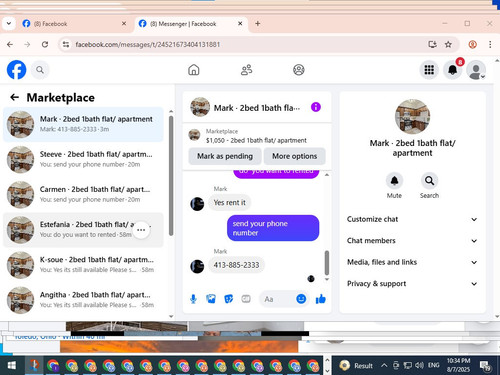Send a thumbs-up like

click(x=321, y=299)
